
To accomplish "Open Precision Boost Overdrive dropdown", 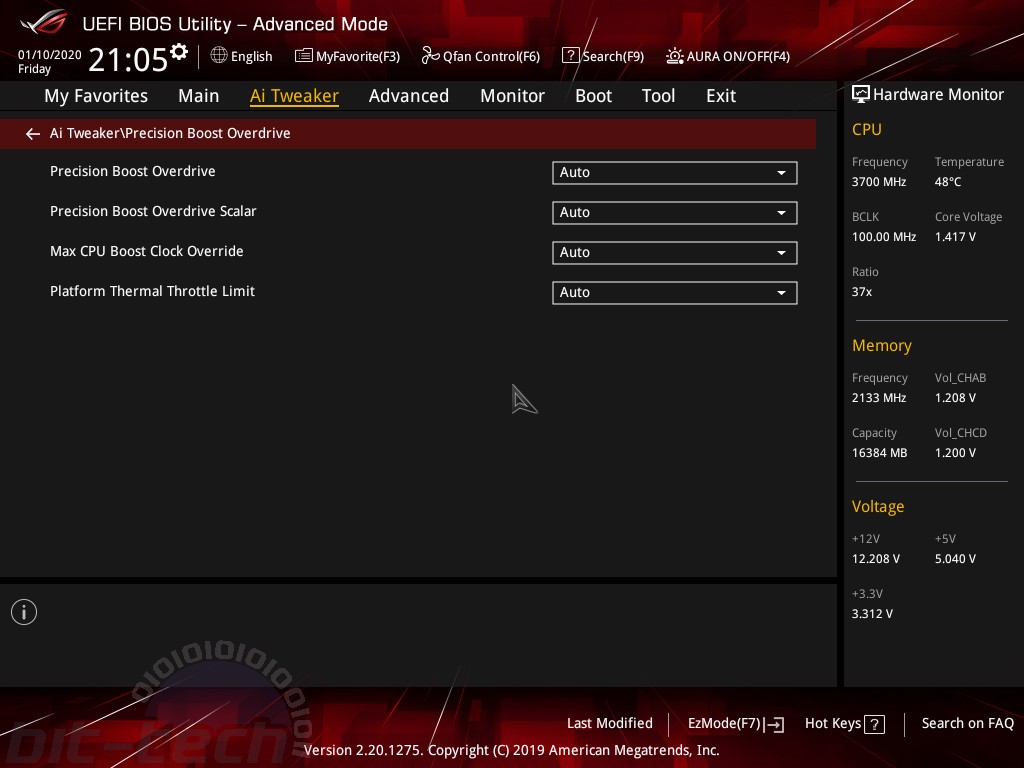I will (x=675, y=172).
